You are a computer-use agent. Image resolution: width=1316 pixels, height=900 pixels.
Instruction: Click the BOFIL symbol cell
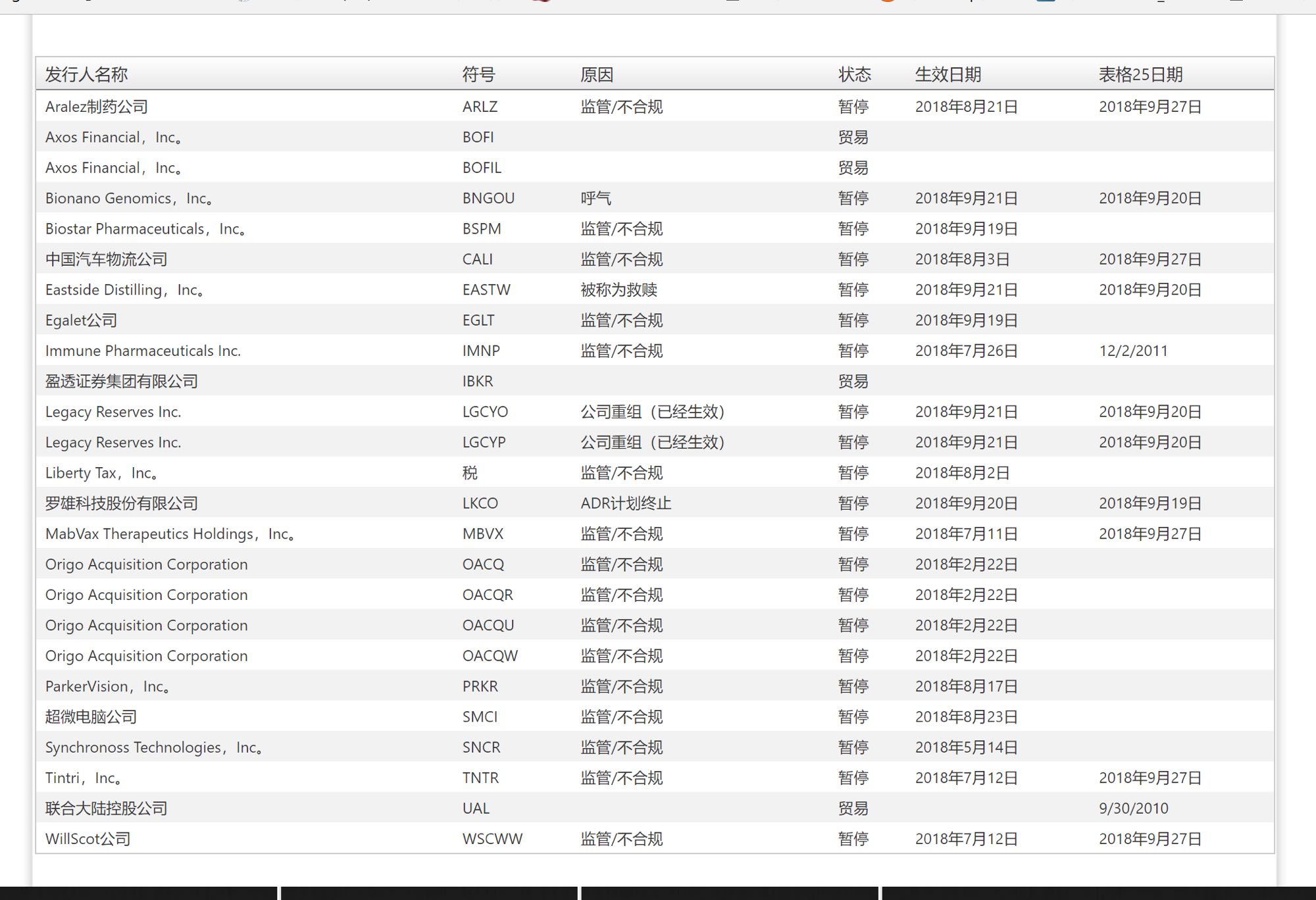pos(482,168)
